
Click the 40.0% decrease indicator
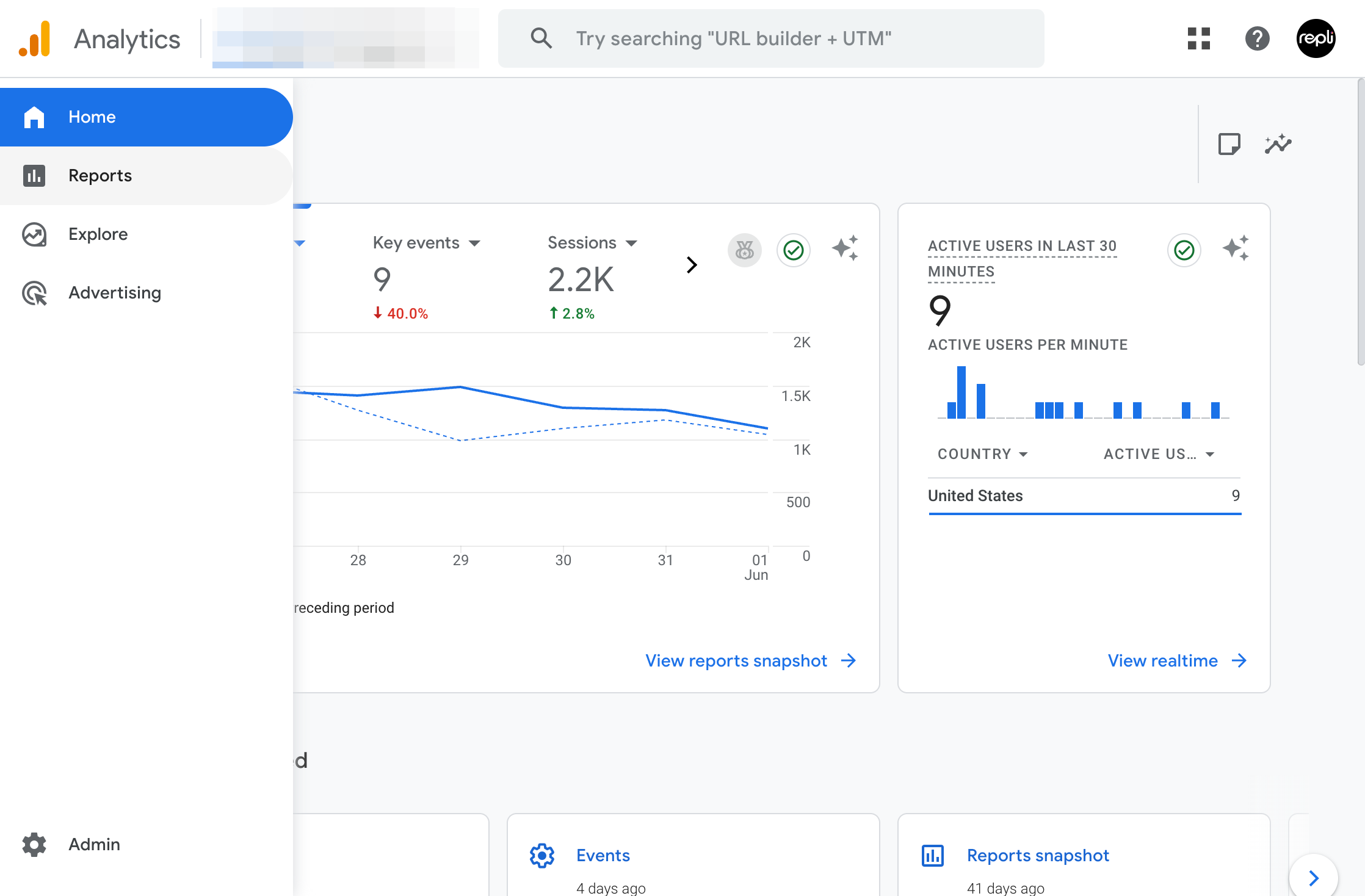[400, 314]
